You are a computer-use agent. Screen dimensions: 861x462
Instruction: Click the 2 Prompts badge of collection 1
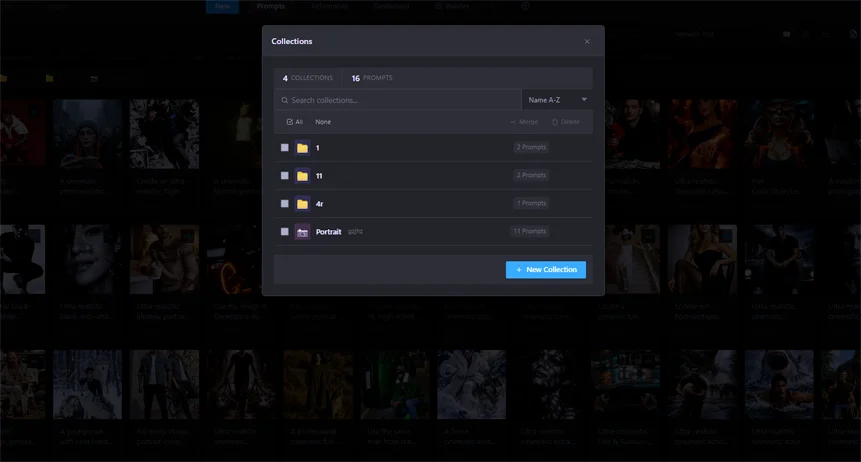coord(531,147)
